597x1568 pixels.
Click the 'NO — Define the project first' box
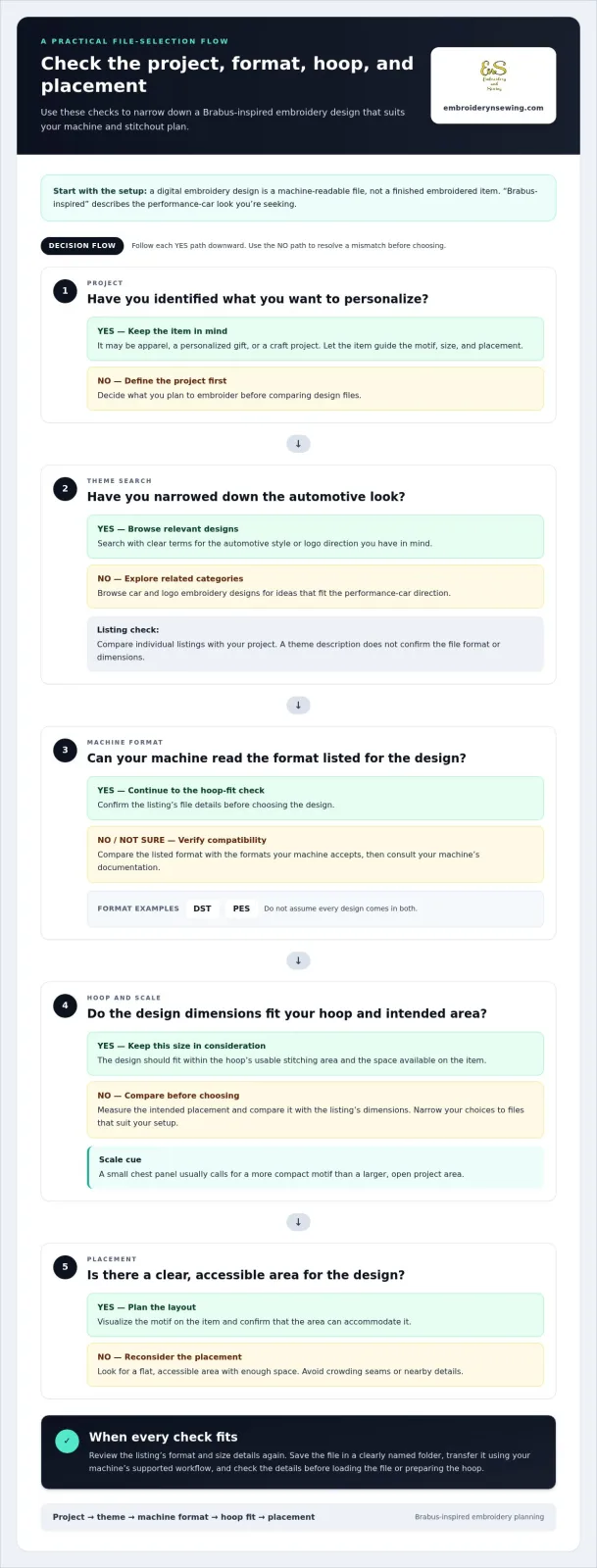(316, 388)
